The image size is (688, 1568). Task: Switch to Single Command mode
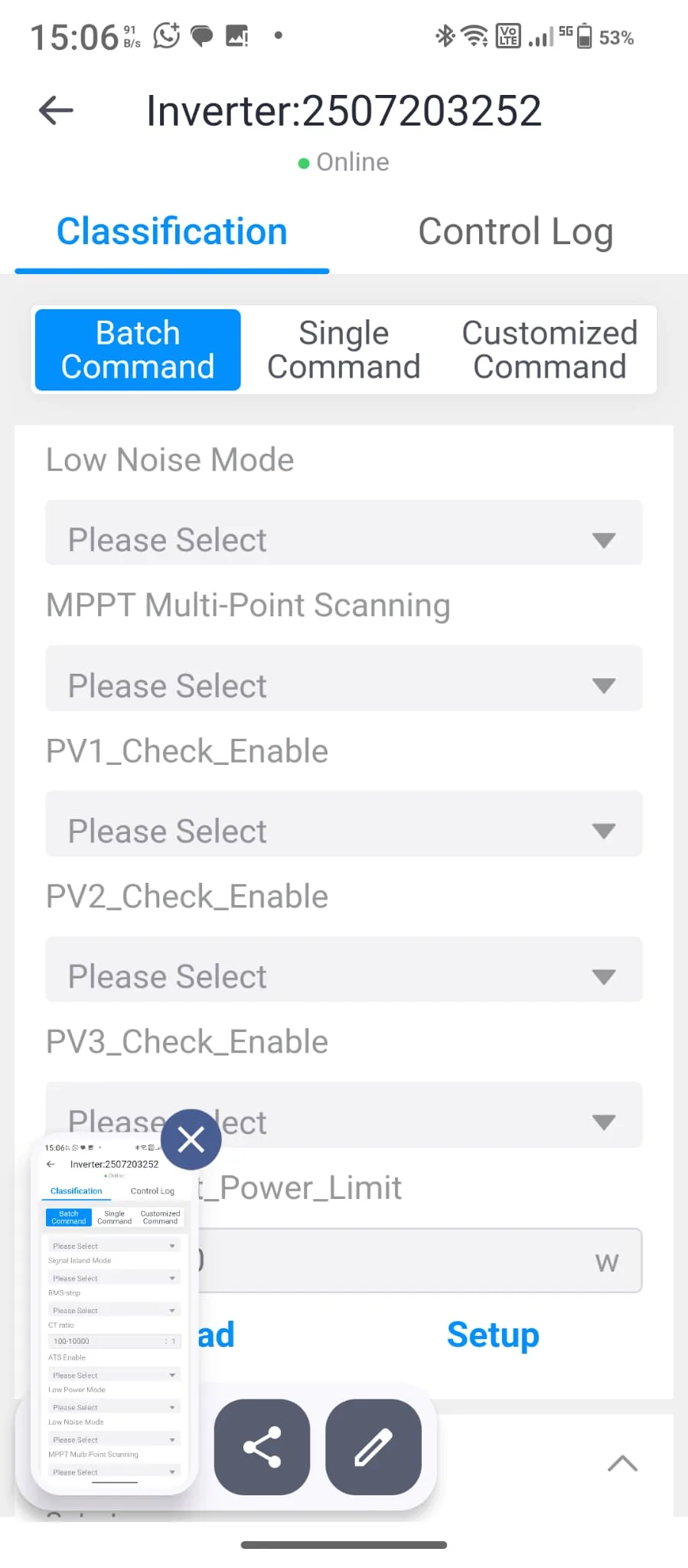tap(344, 350)
